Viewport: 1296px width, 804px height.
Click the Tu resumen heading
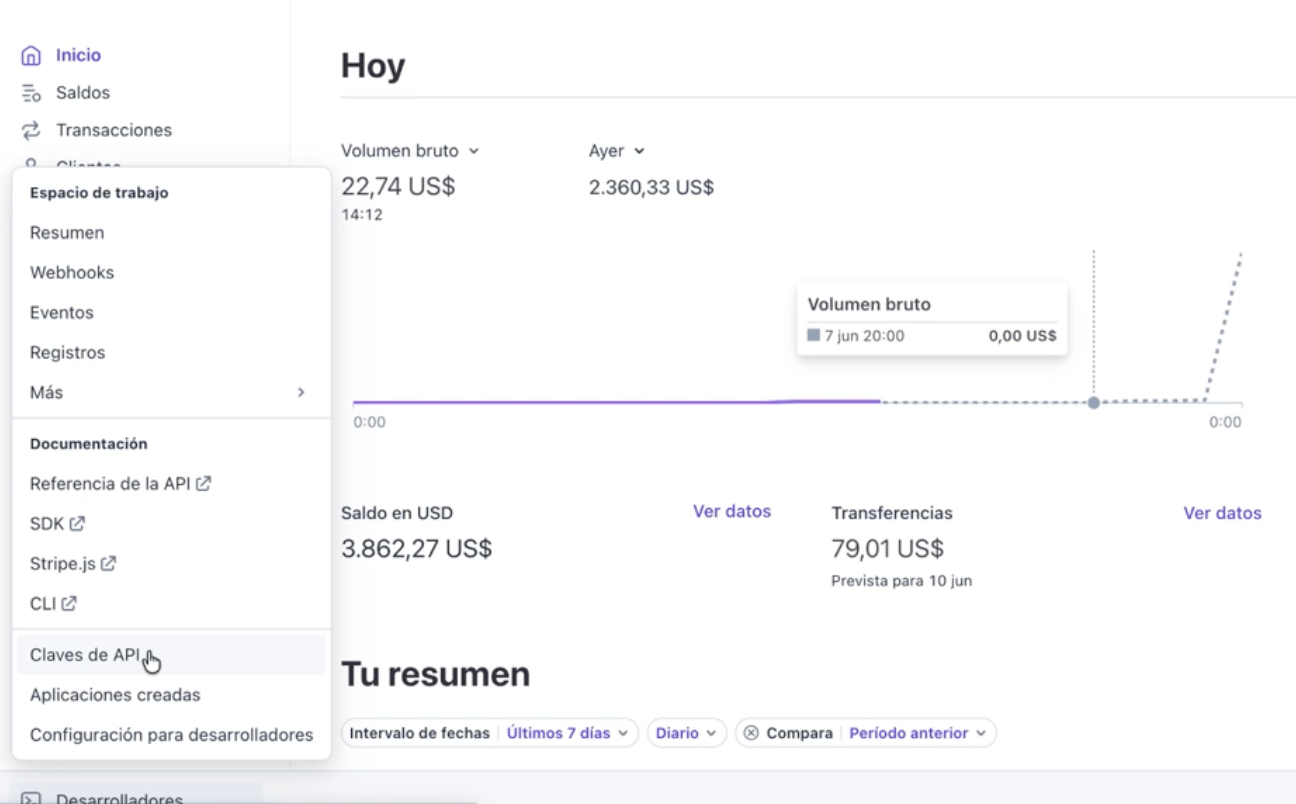point(435,675)
